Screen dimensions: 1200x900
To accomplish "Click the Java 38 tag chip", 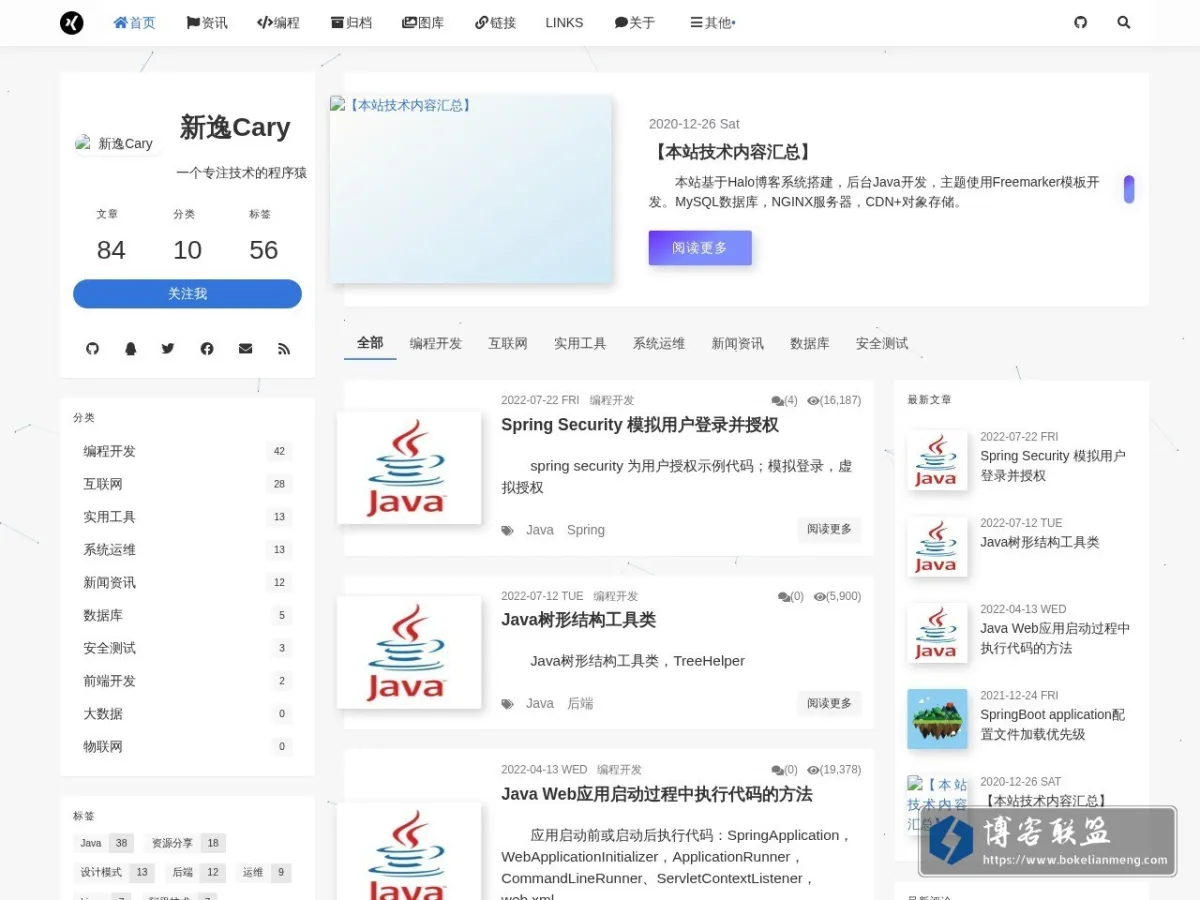I will 104,843.
